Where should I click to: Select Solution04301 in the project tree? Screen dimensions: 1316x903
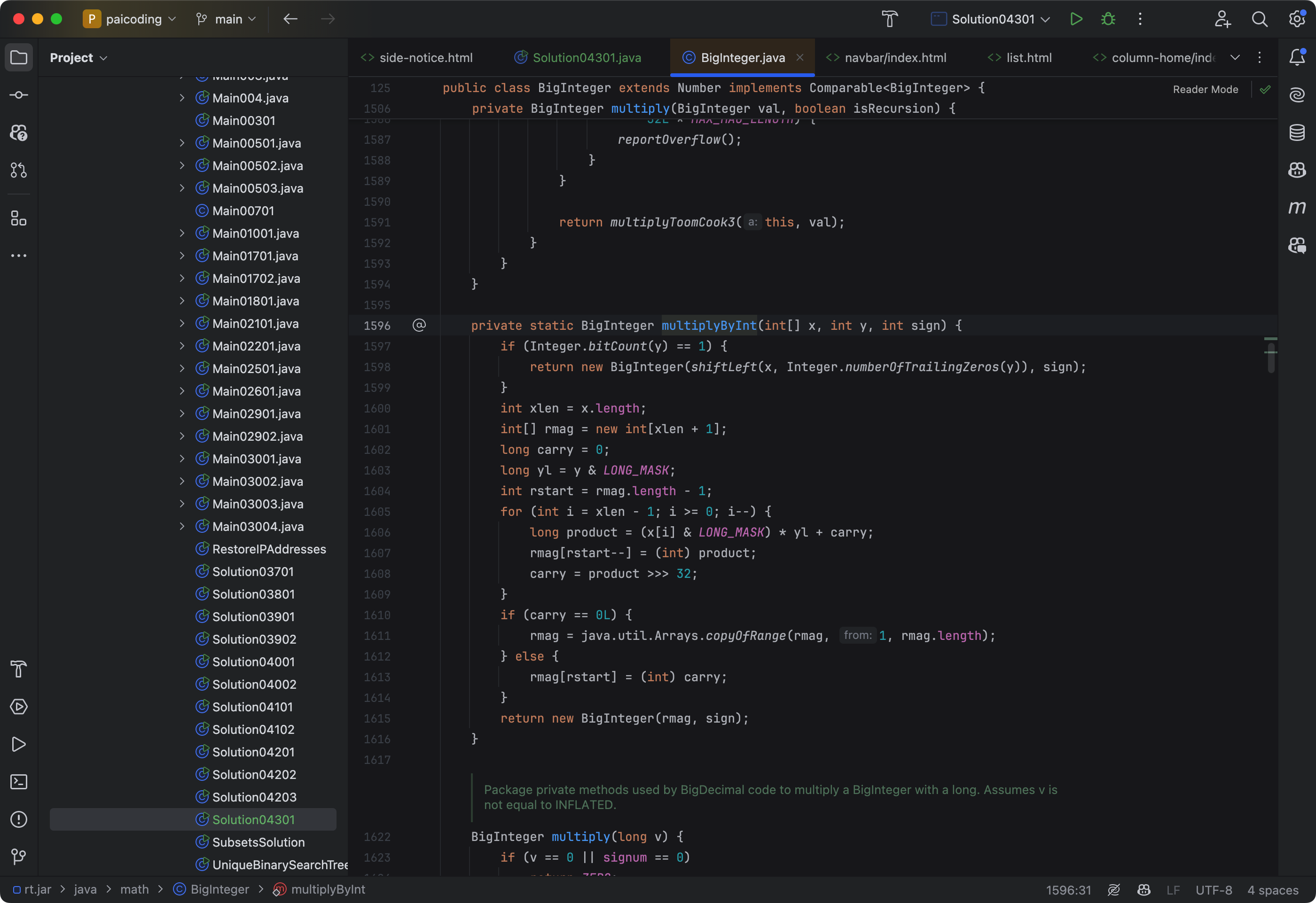point(193,819)
